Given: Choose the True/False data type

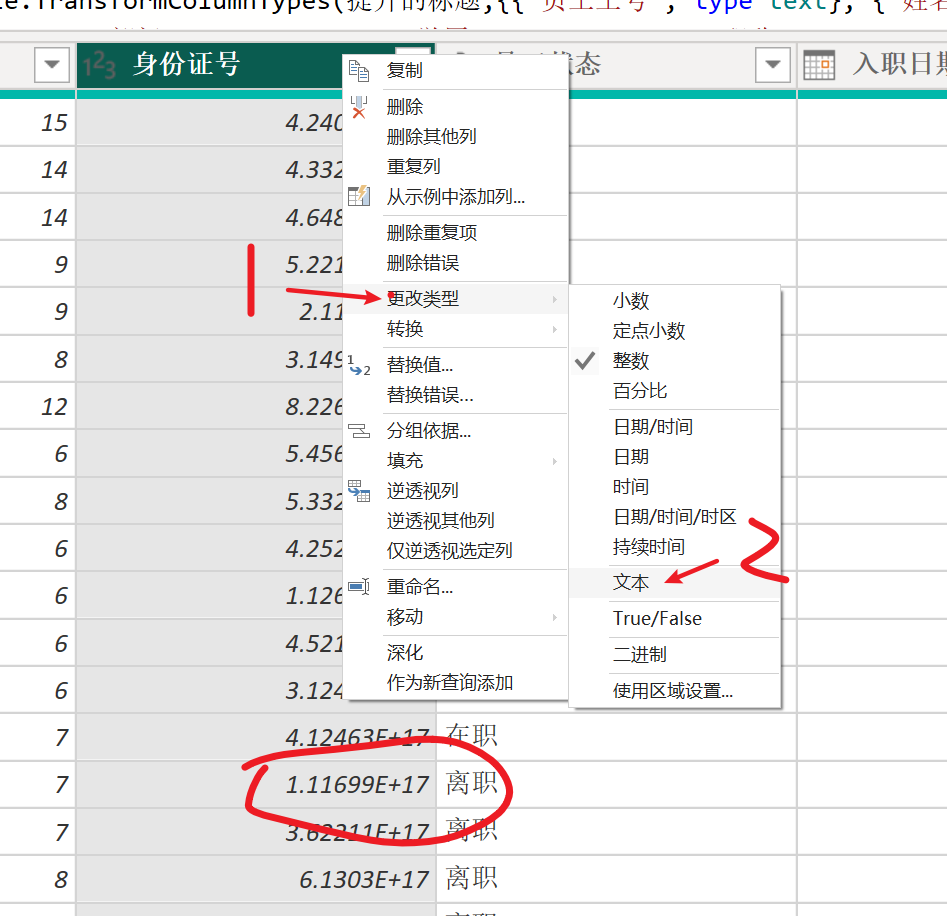Looking at the screenshot, I should point(657,619).
